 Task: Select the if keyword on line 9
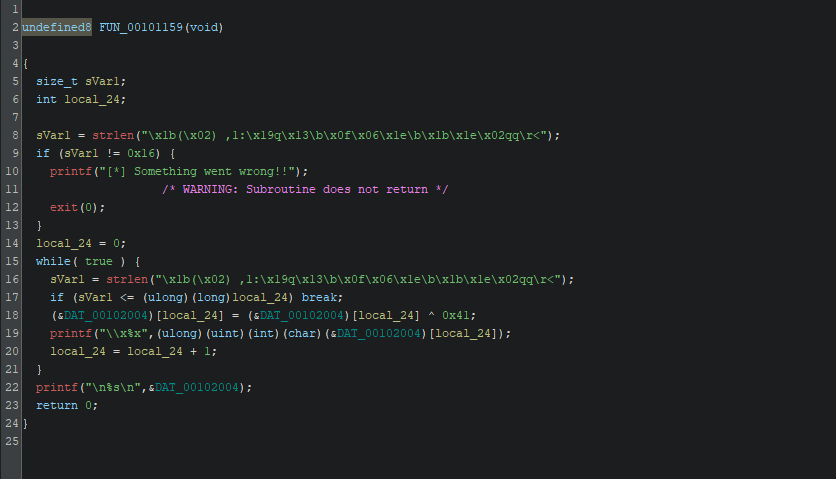[42, 153]
